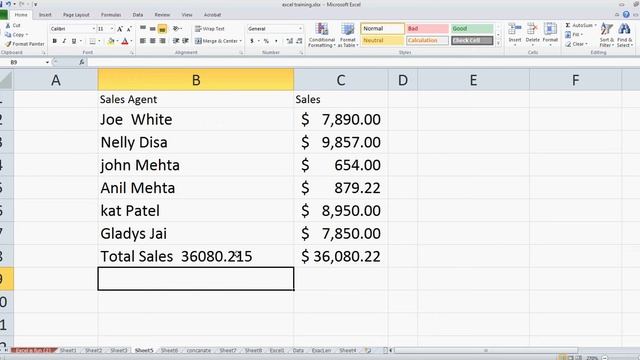This screenshot has width=640, height=360.
Task: Set top vertical alignment
Action: [x=143, y=29]
